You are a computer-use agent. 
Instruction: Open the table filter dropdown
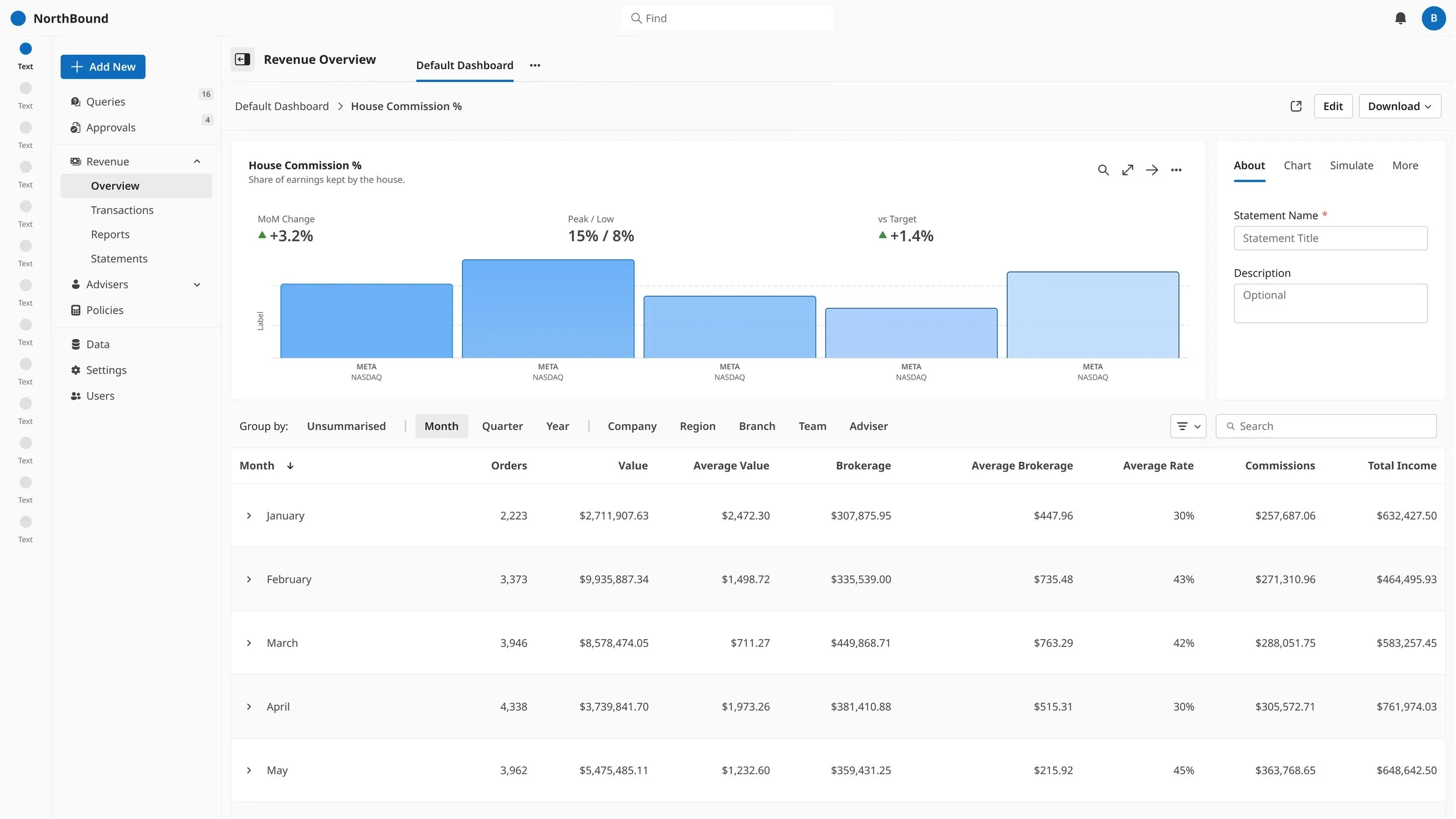tap(1188, 426)
